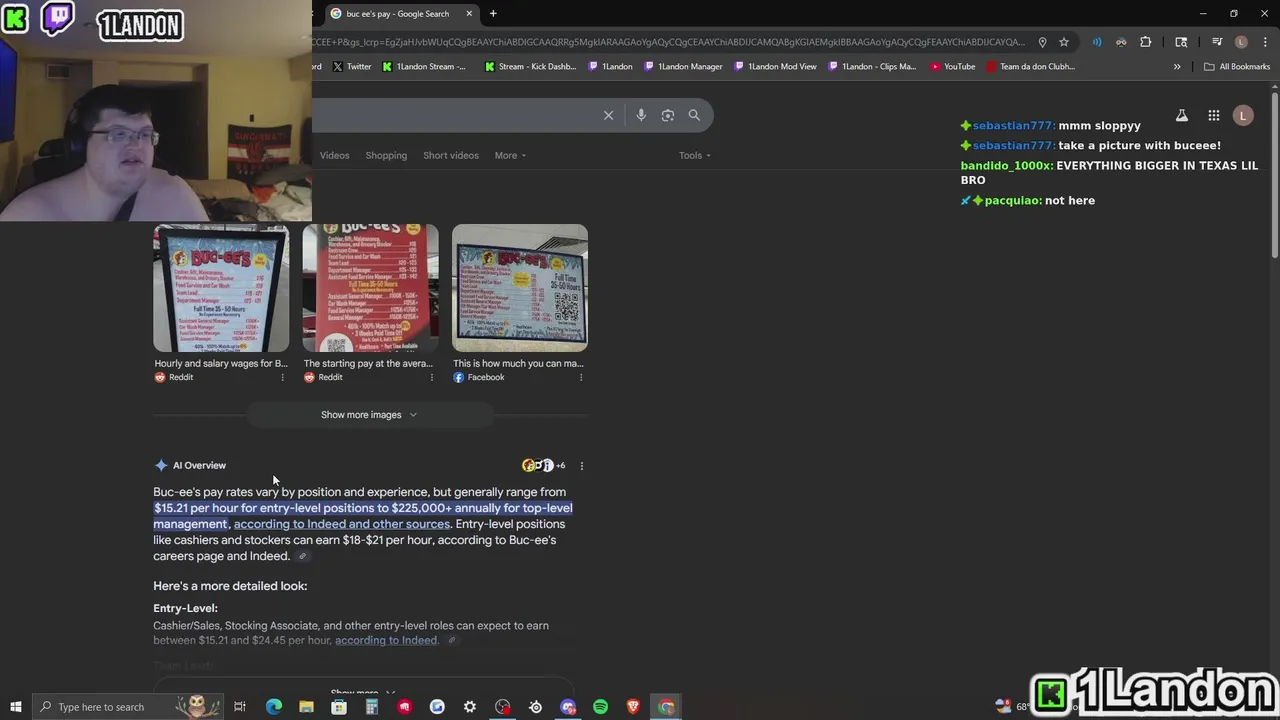This screenshot has height=720, width=1280.
Task: Open Settings gear in the taskbar
Action: 470,707
